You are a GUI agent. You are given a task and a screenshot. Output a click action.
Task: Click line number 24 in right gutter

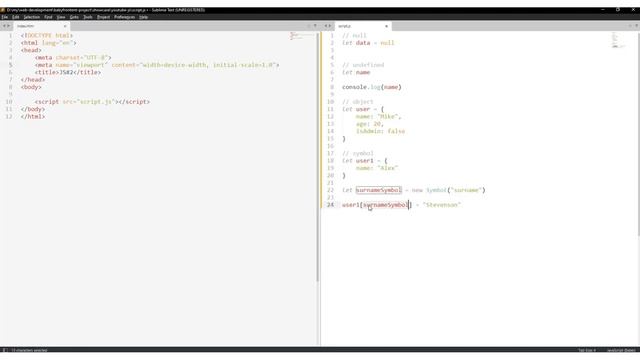tap(330, 204)
